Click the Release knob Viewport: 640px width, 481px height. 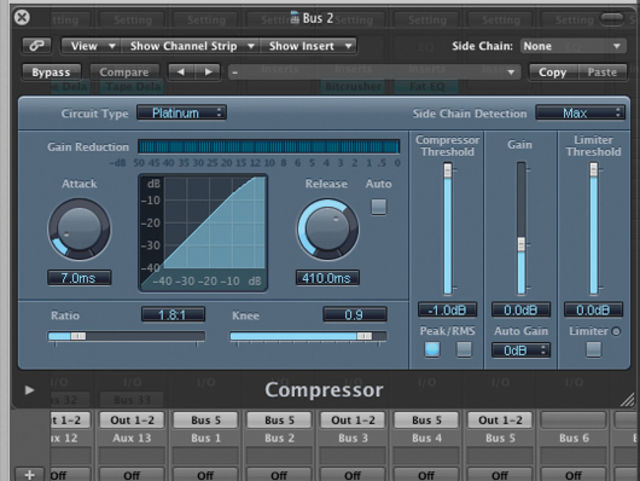(328, 229)
